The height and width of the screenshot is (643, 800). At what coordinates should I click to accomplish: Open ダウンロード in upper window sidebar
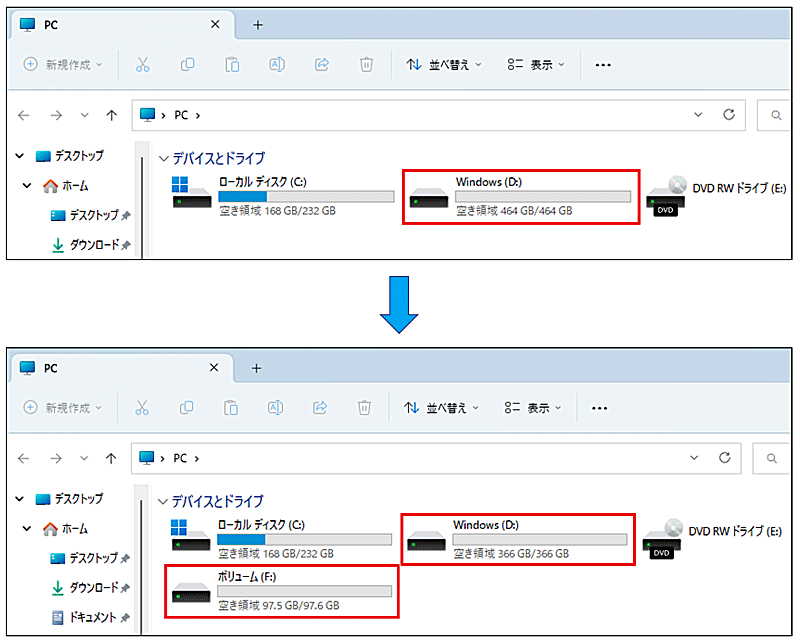point(90,245)
